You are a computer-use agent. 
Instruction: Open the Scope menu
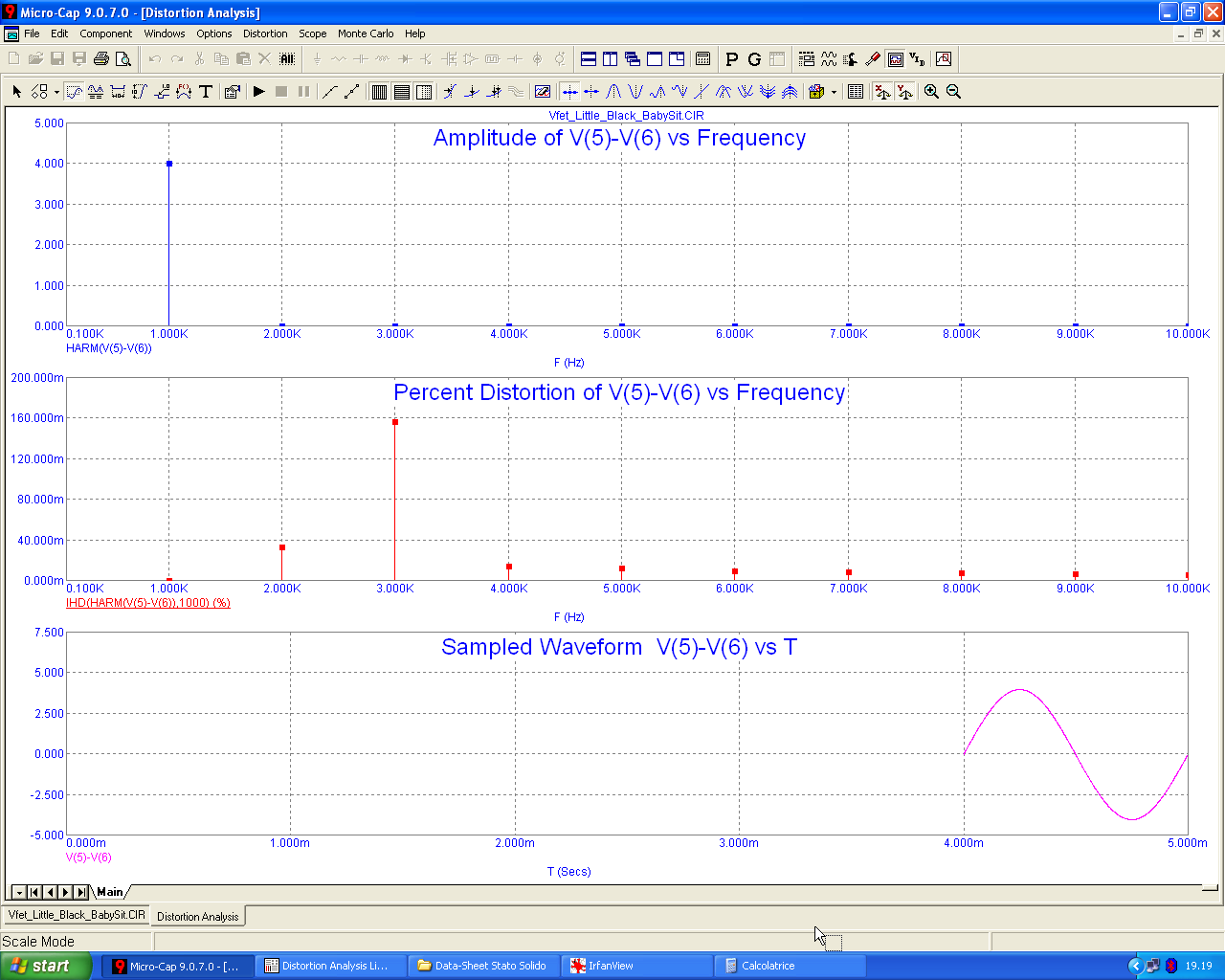tap(313, 33)
